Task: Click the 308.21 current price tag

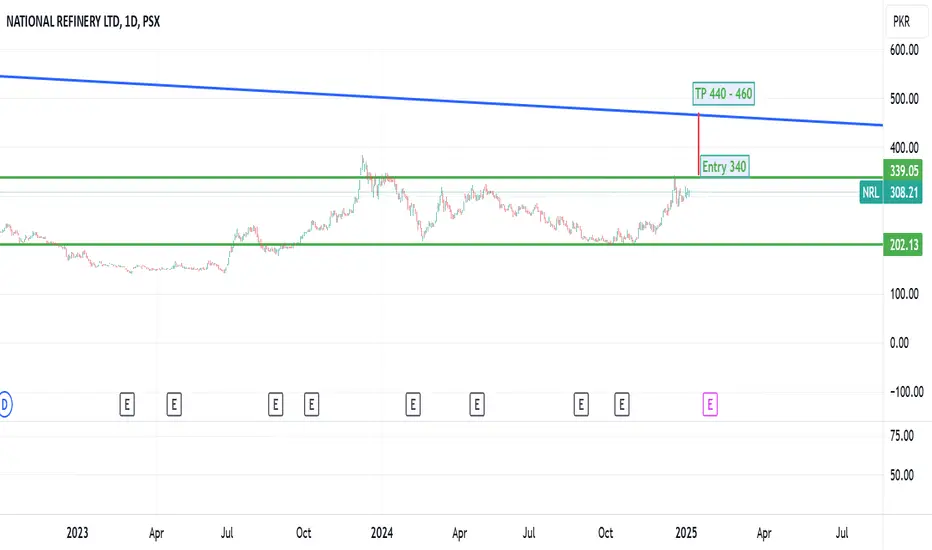Action: click(x=903, y=193)
